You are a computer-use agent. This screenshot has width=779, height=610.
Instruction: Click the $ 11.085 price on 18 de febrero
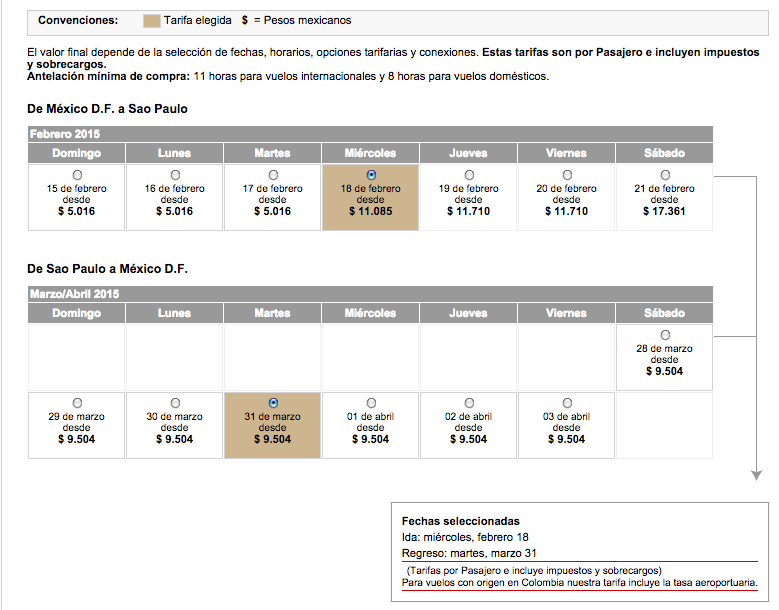pyautogui.click(x=371, y=211)
